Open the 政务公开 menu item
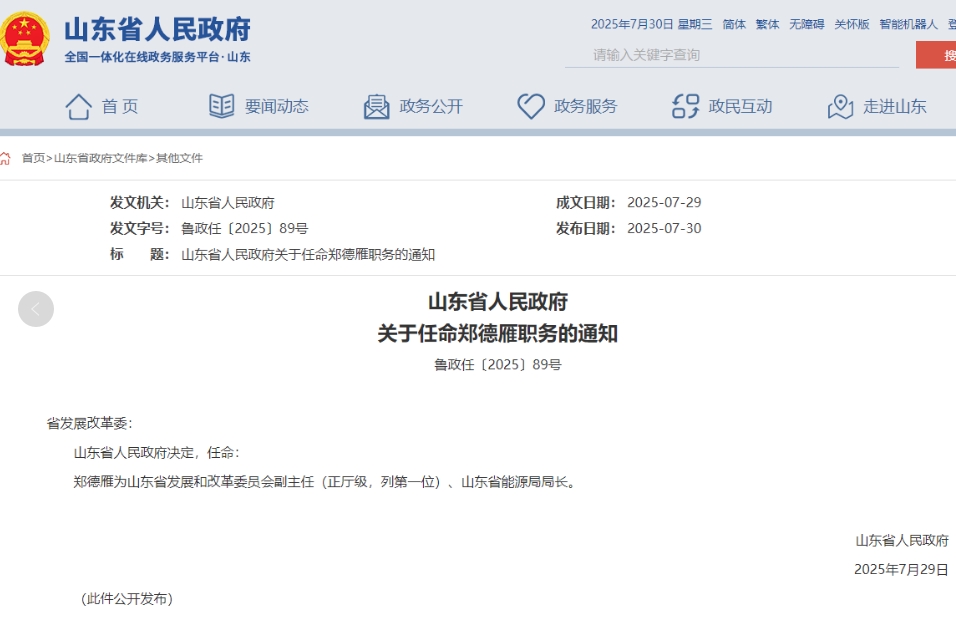The width and height of the screenshot is (956, 636). click(x=431, y=106)
